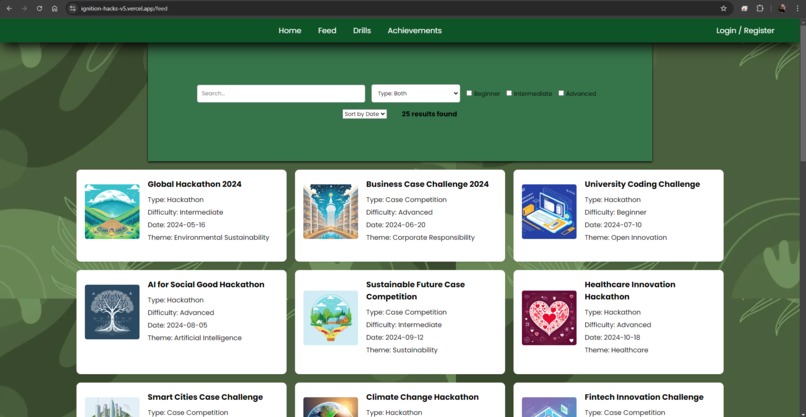Open the browser three-dot menu

coord(797,9)
